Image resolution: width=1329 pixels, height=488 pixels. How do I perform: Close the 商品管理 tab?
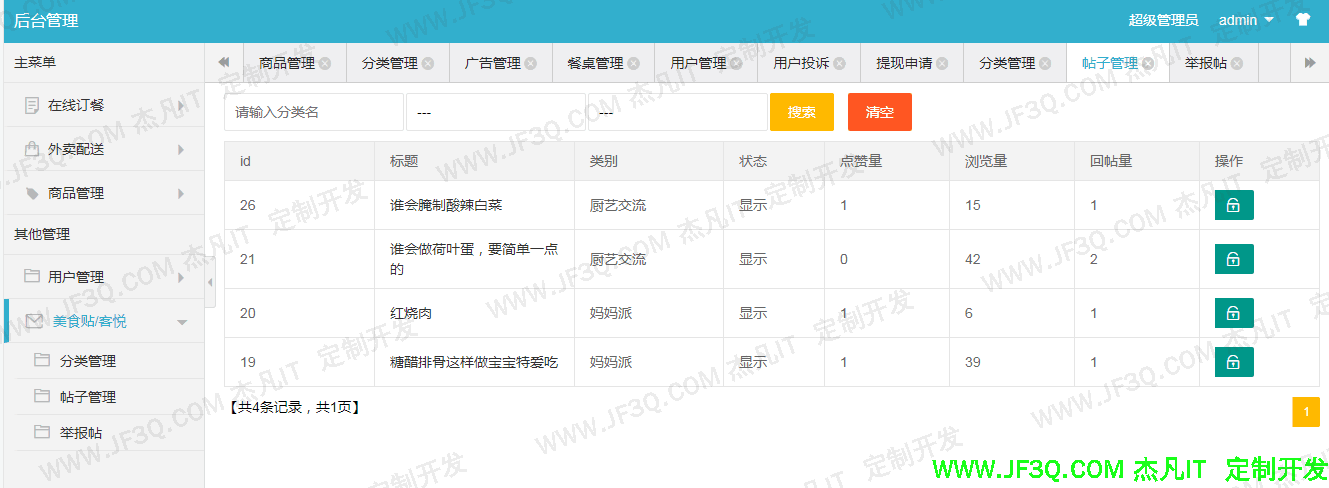tap(325, 63)
